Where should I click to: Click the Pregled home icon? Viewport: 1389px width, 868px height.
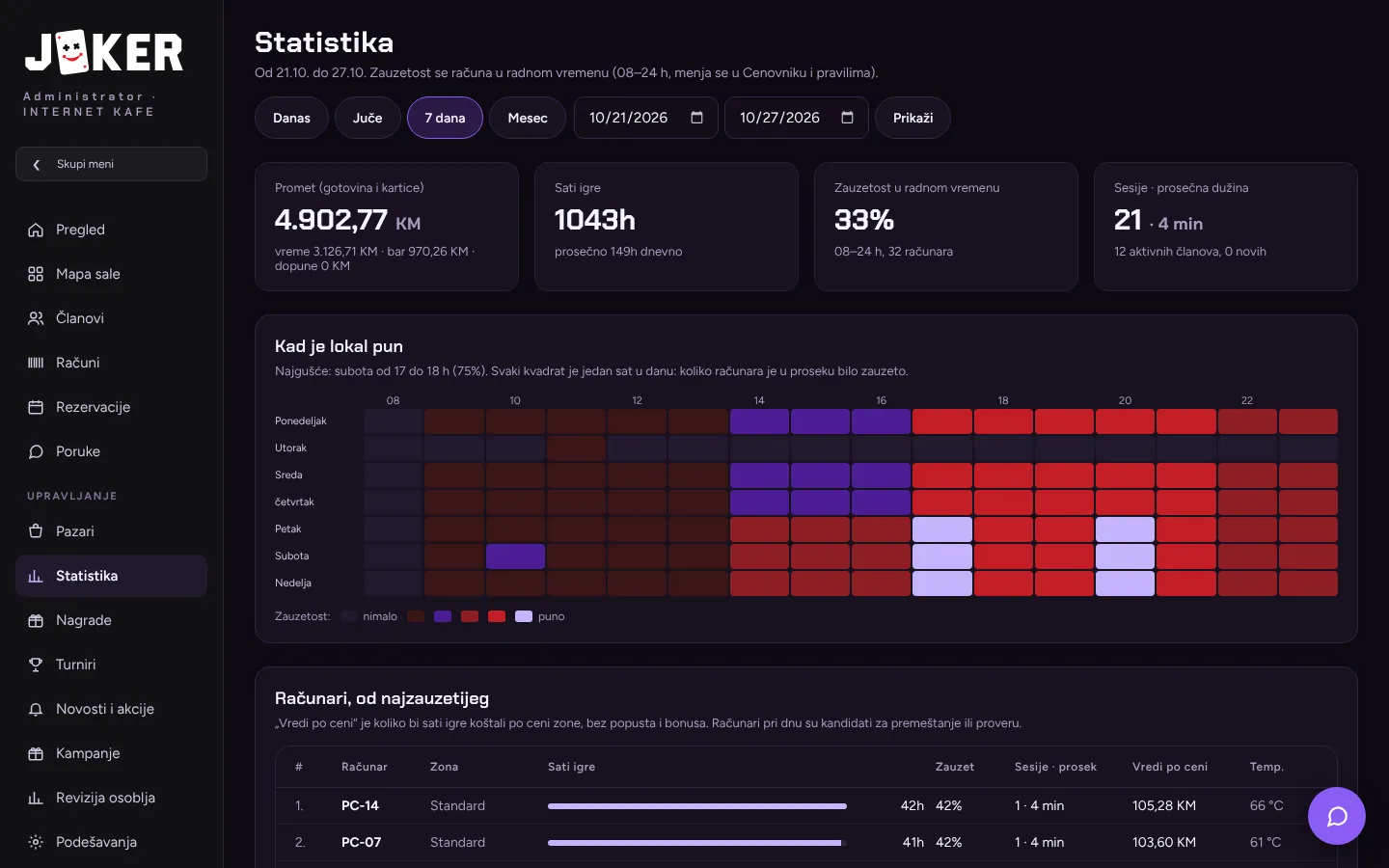[x=36, y=230]
